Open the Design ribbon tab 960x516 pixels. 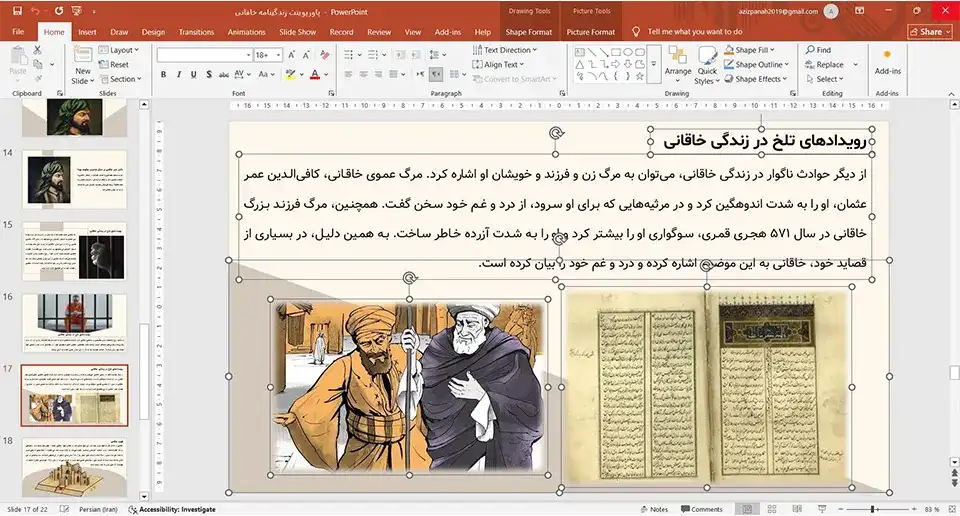[x=153, y=32]
